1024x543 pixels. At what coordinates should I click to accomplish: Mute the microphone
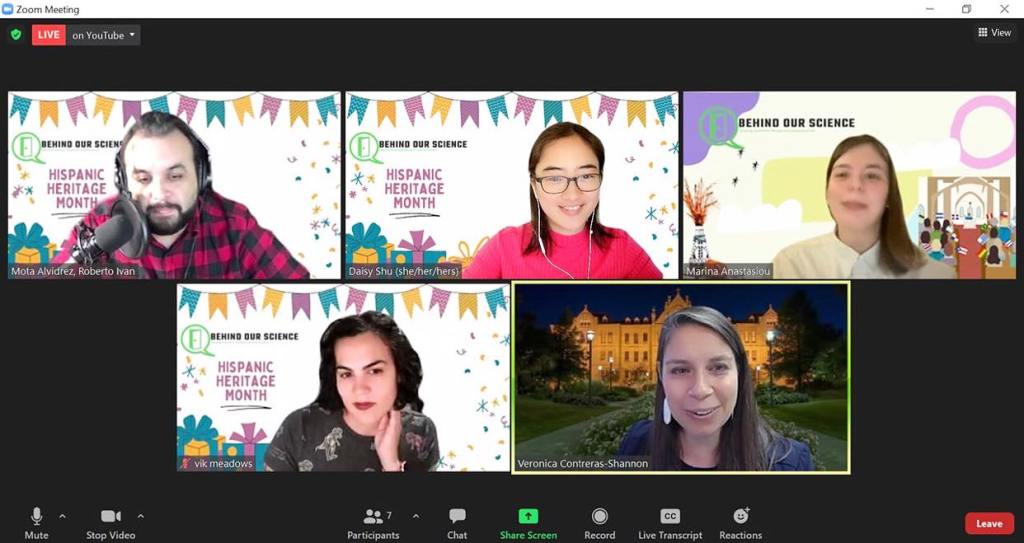pos(36,523)
